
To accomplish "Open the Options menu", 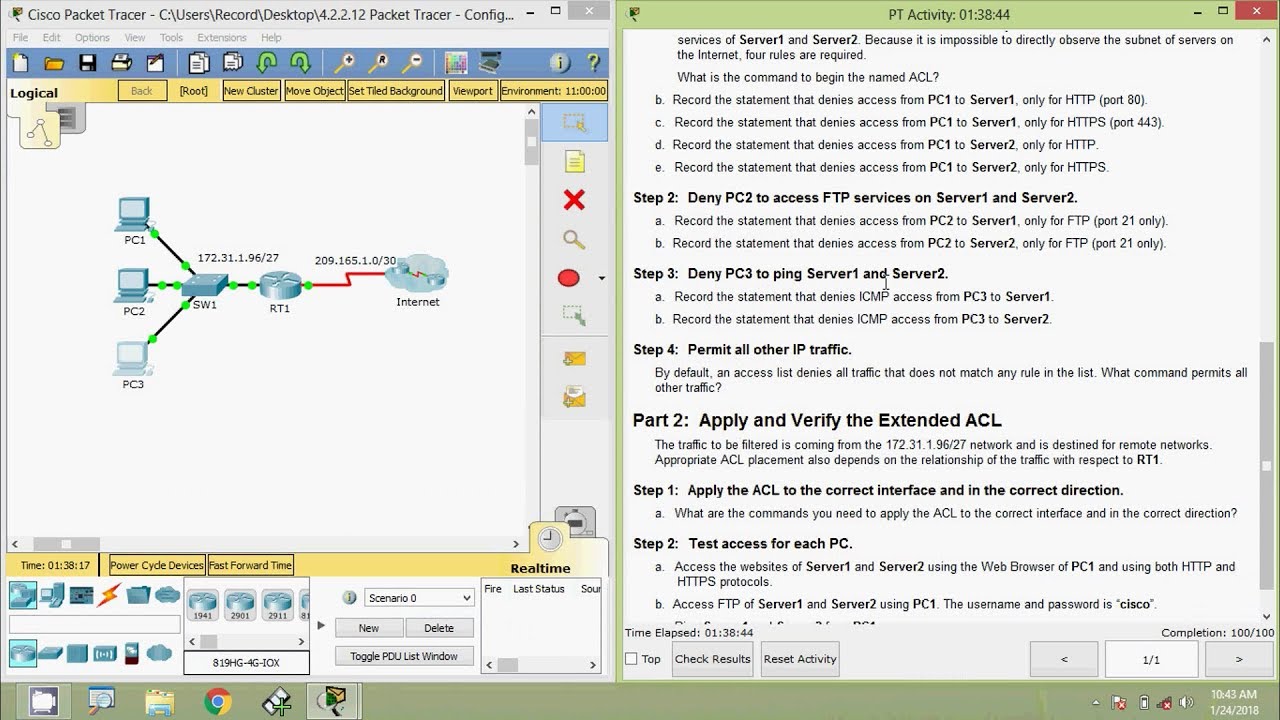I will pyautogui.click(x=92, y=38).
